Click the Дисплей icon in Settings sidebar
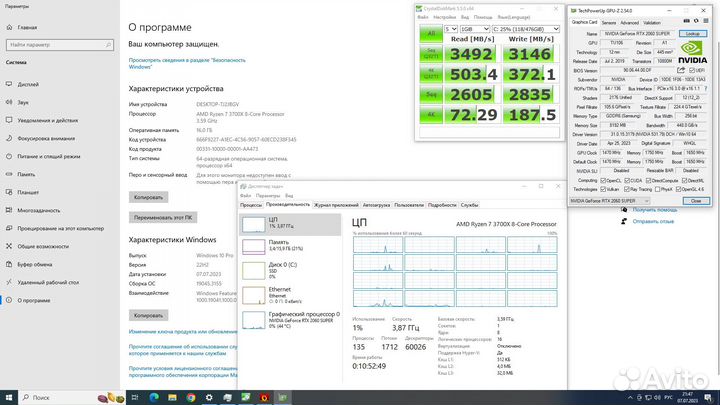Viewport: 720px width, 405px height. [x=9, y=84]
